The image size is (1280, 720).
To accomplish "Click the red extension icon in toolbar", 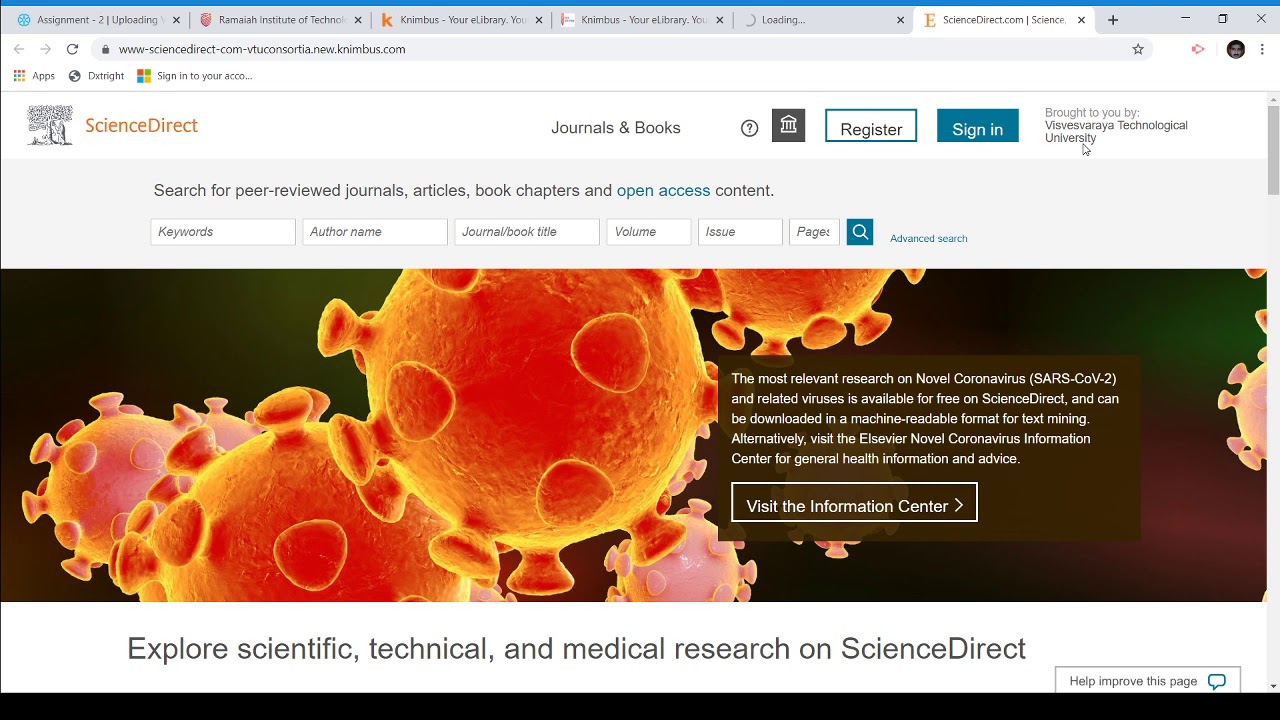I will pos(1198,49).
